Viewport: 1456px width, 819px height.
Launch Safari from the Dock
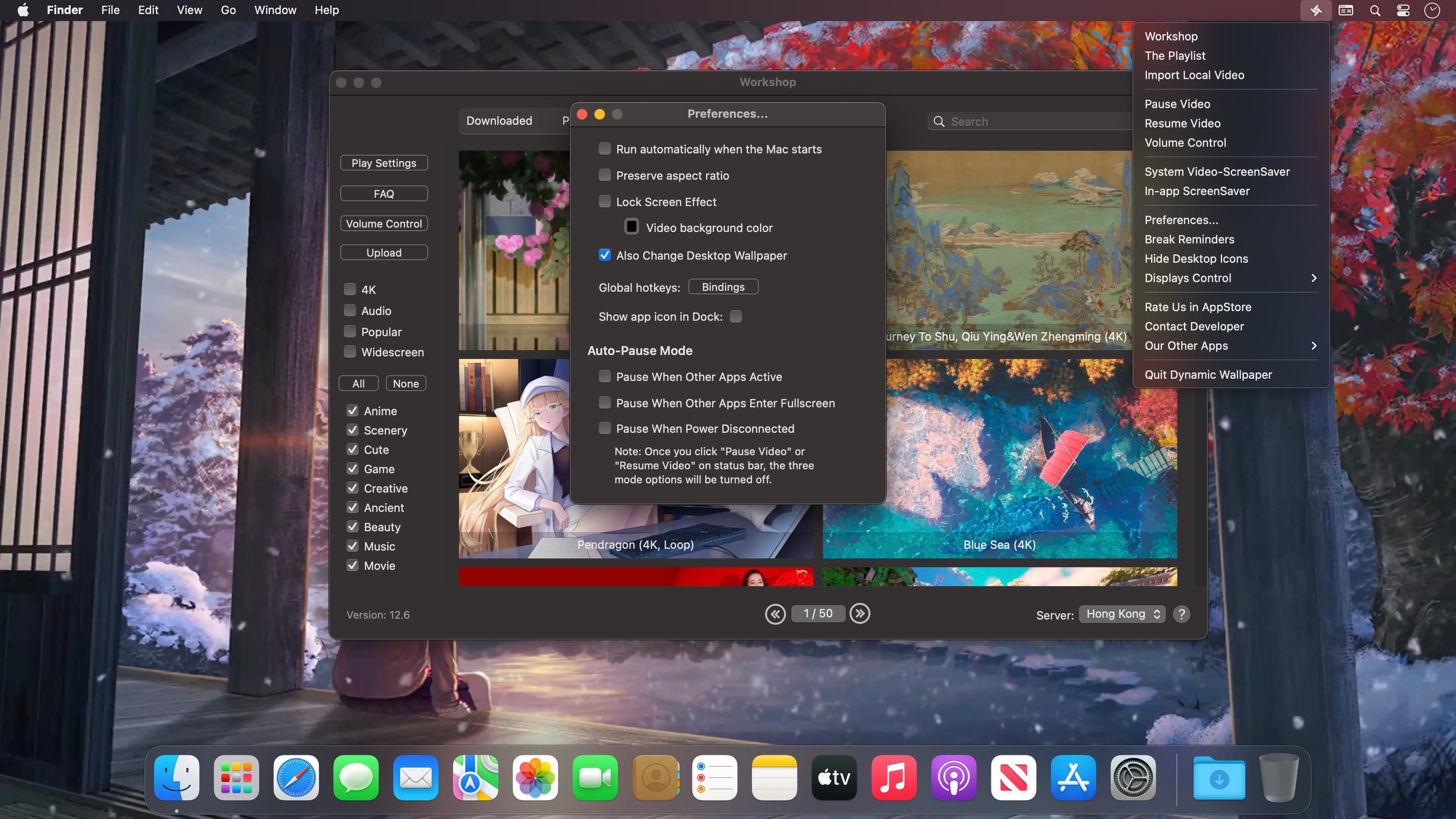[295, 778]
